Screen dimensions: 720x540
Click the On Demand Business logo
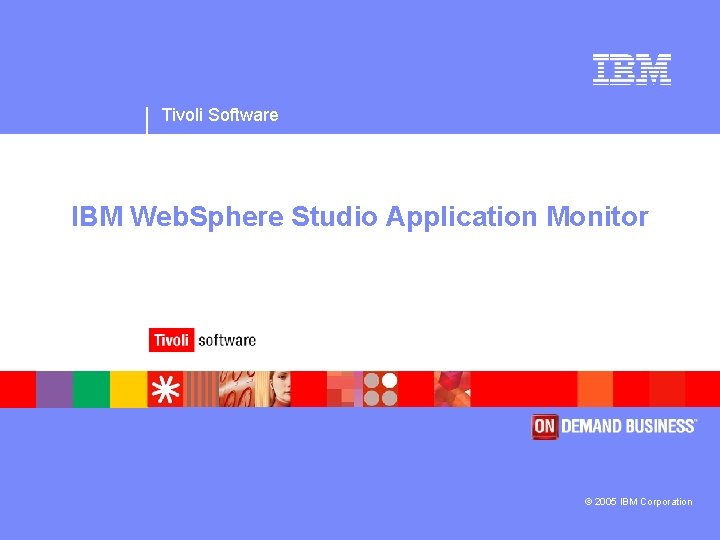point(614,427)
